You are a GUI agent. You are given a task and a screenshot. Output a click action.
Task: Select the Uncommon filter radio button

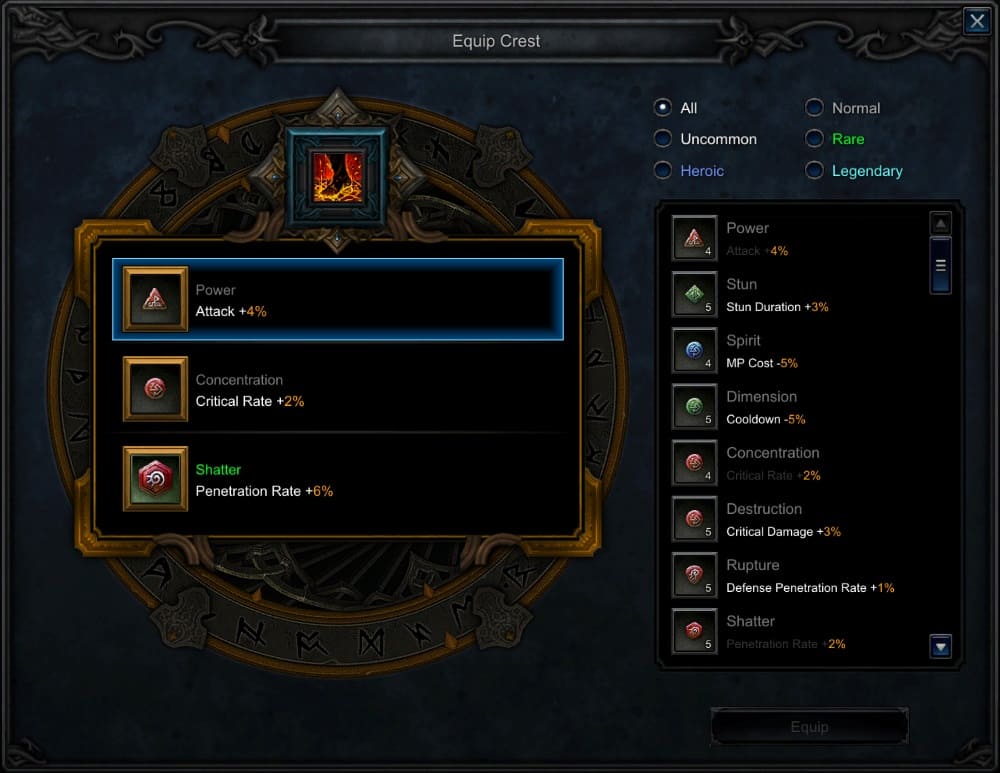(663, 138)
